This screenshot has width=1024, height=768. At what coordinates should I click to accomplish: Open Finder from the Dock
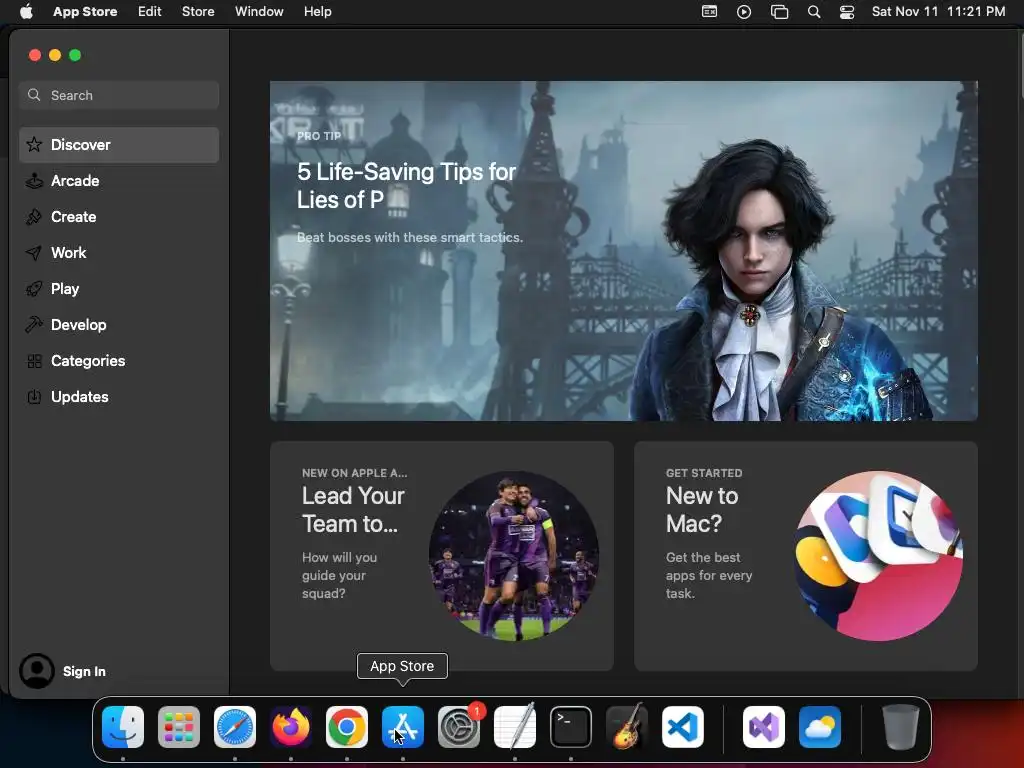tap(123, 727)
